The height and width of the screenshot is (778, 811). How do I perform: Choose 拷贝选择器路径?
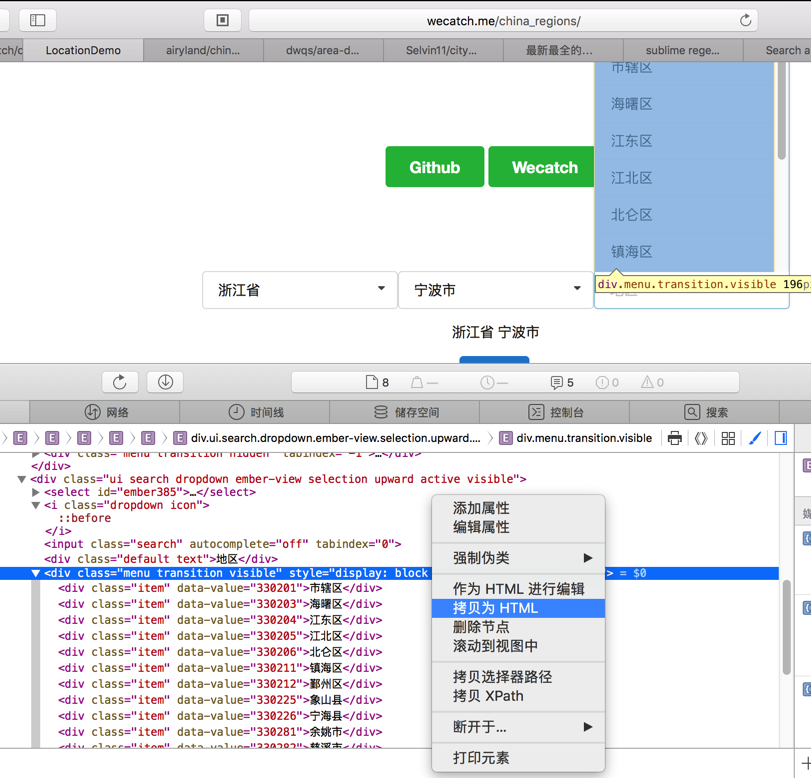[x=518, y=677]
